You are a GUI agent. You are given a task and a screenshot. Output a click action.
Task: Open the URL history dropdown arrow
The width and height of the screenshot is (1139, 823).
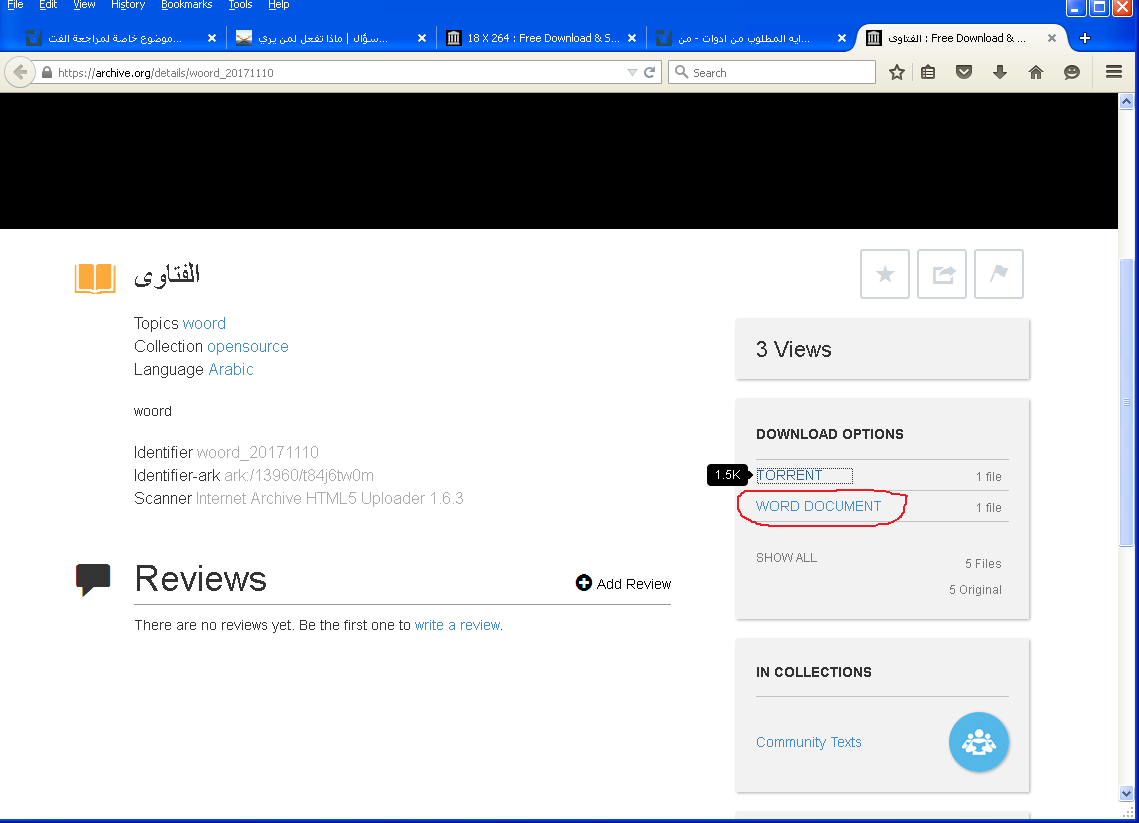(x=632, y=73)
